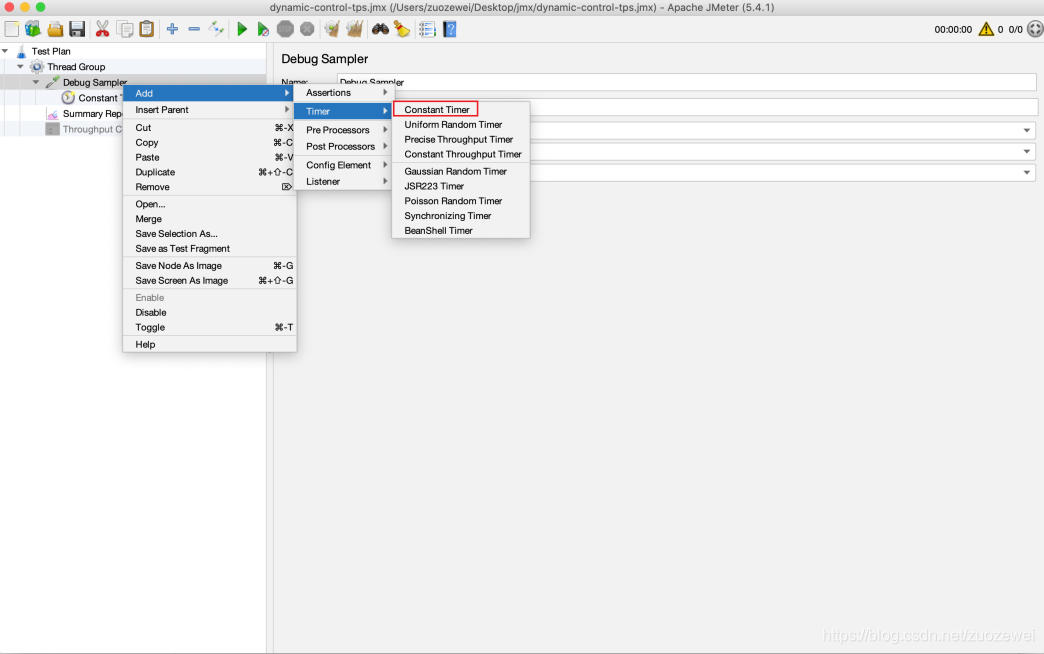This screenshot has height=654, width=1044.
Task: Click the yellow warning log icon
Action: pos(986,29)
